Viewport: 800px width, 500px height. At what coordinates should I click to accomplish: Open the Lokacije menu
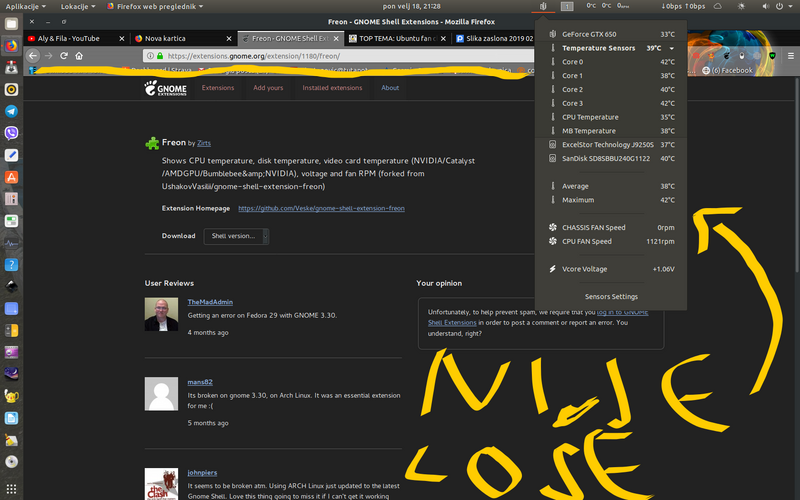point(78,6)
